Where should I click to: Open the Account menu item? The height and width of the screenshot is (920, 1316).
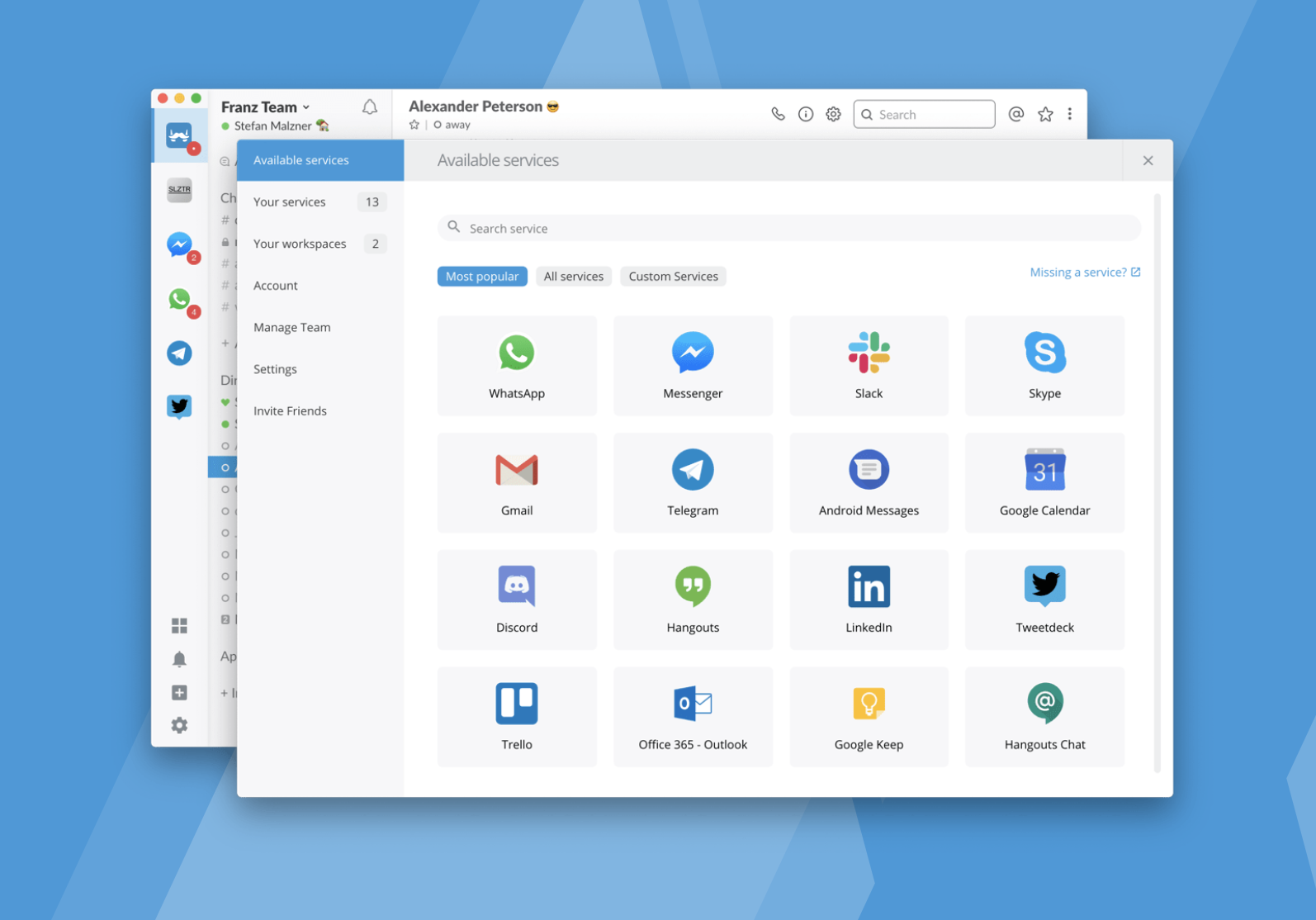tap(320, 286)
